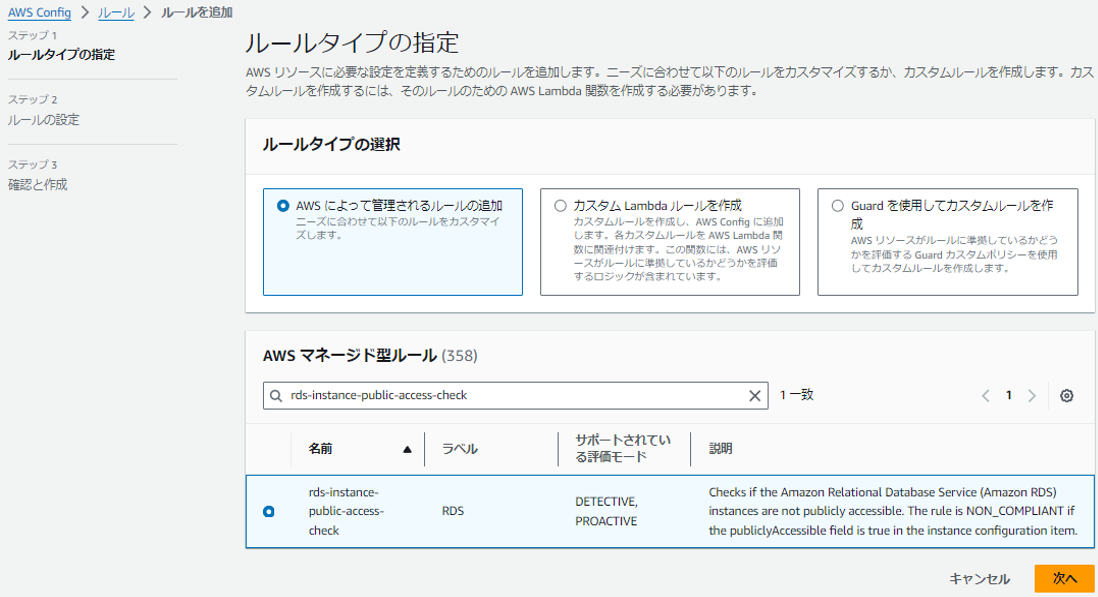Clear the search box with X icon
Viewport: 1098px width, 597px height.
coord(755,395)
